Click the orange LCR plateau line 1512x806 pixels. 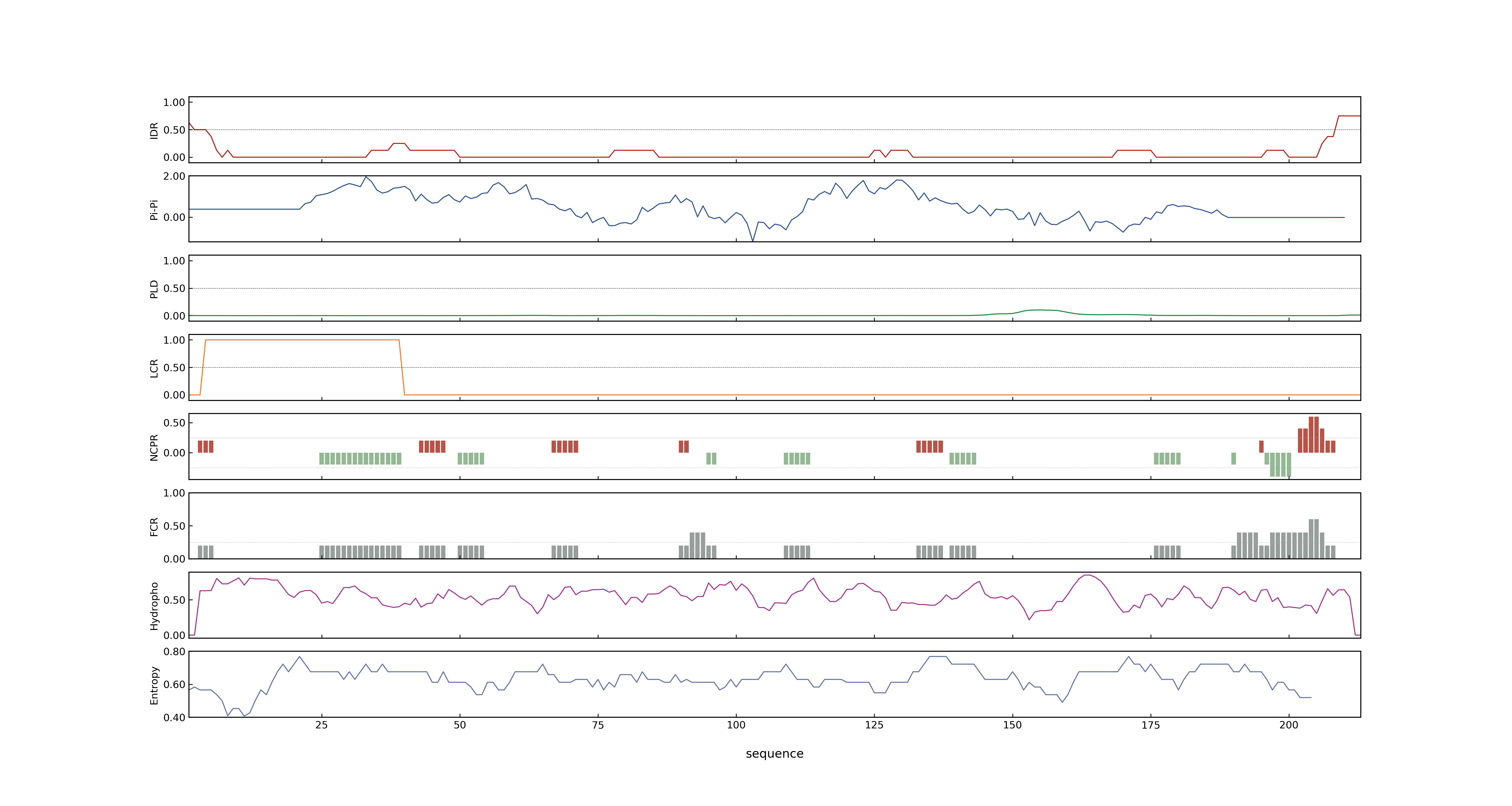pyautogui.click(x=302, y=340)
